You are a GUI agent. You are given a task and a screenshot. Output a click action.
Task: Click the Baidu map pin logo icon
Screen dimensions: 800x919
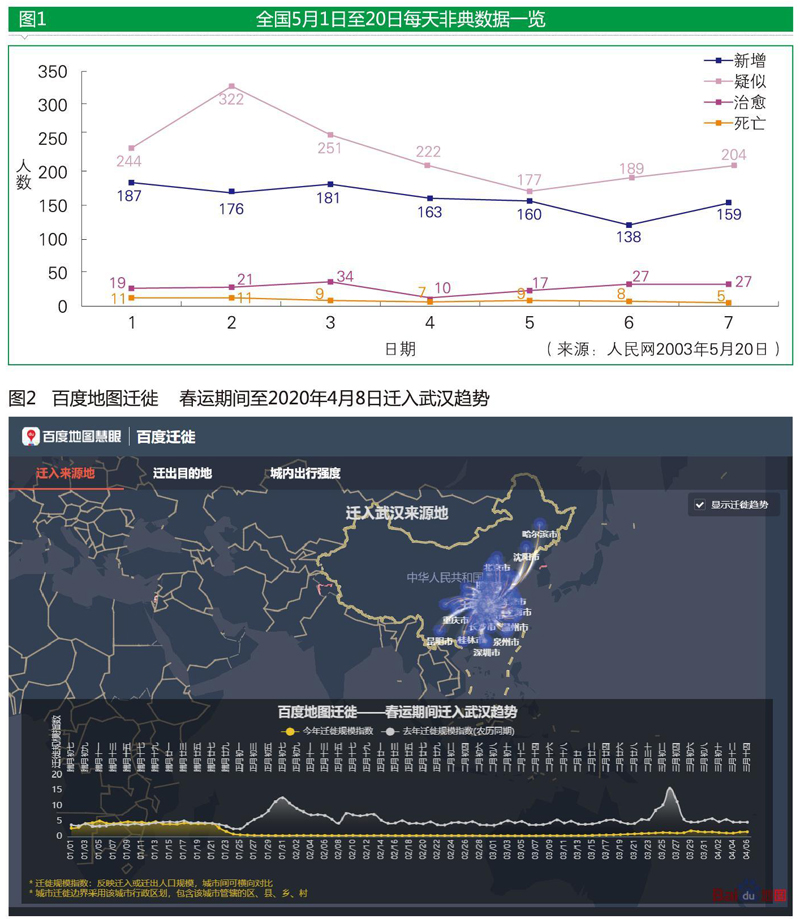[30, 437]
